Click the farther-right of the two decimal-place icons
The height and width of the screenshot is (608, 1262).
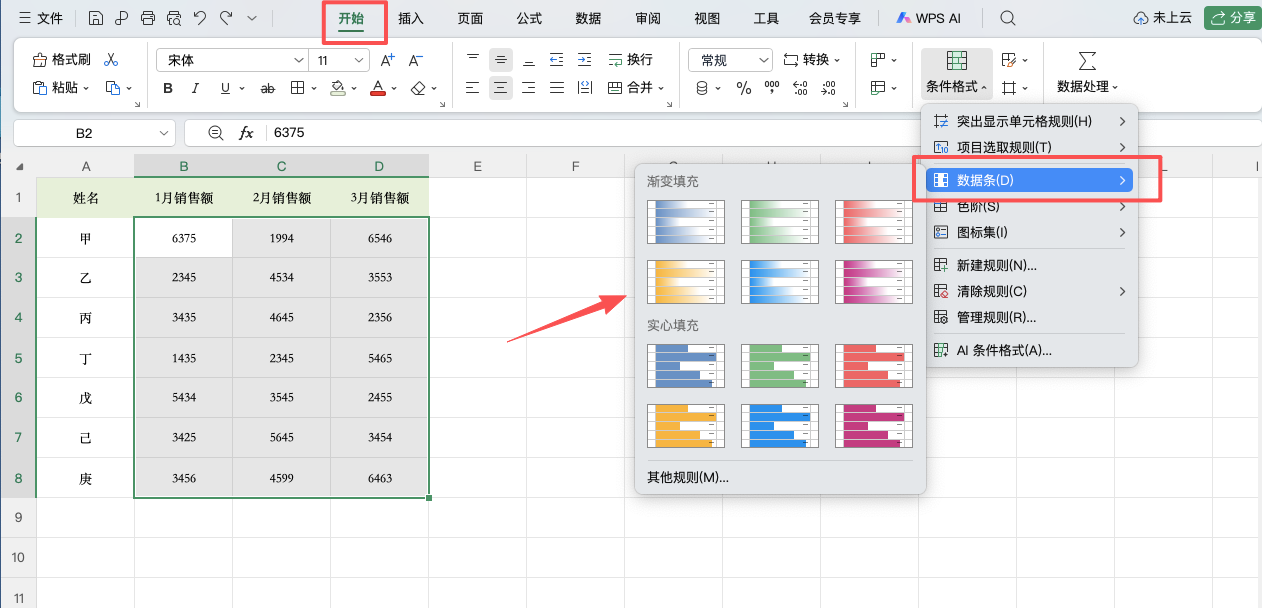[829, 88]
